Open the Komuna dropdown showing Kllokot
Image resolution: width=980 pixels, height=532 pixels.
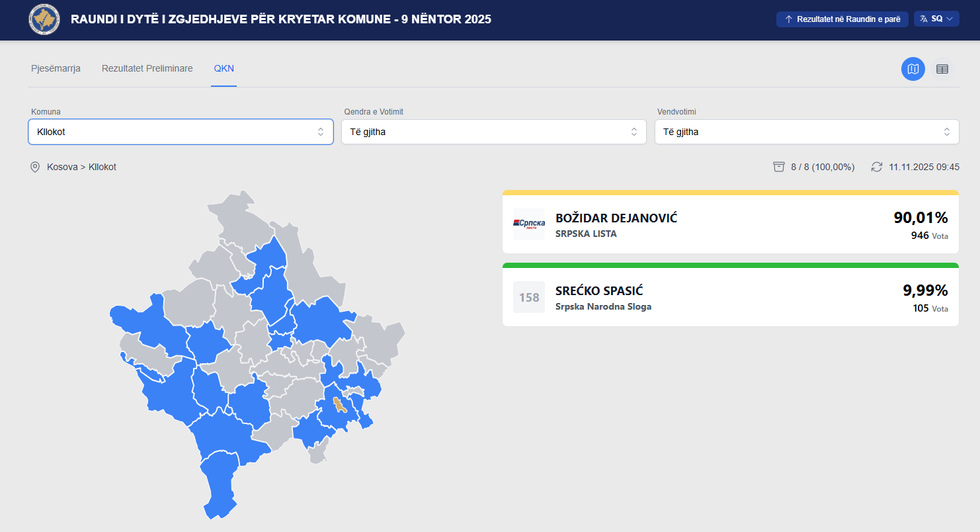pyautogui.click(x=180, y=132)
